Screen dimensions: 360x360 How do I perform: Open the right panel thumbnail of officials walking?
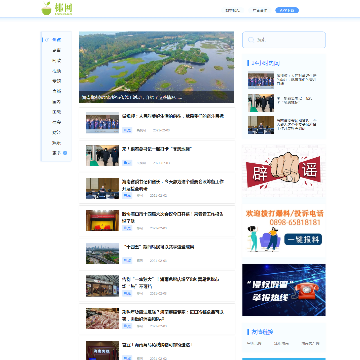click(x=261, y=103)
